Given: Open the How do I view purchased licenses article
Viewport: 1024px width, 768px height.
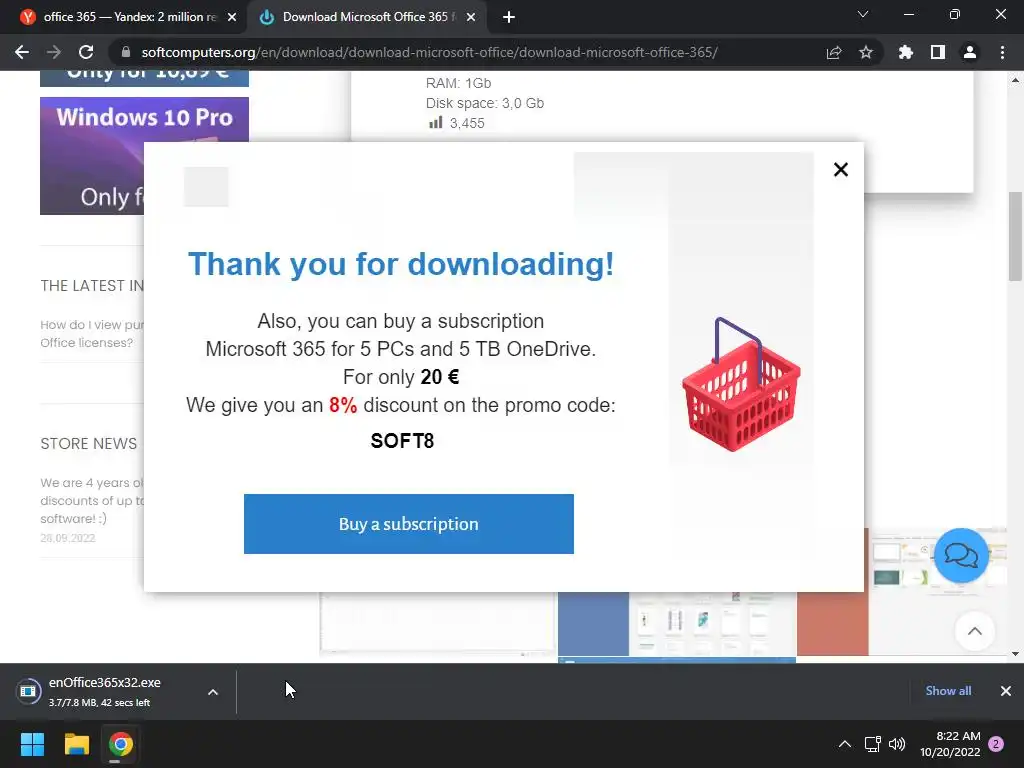Looking at the screenshot, I should pyautogui.click(x=92, y=334).
